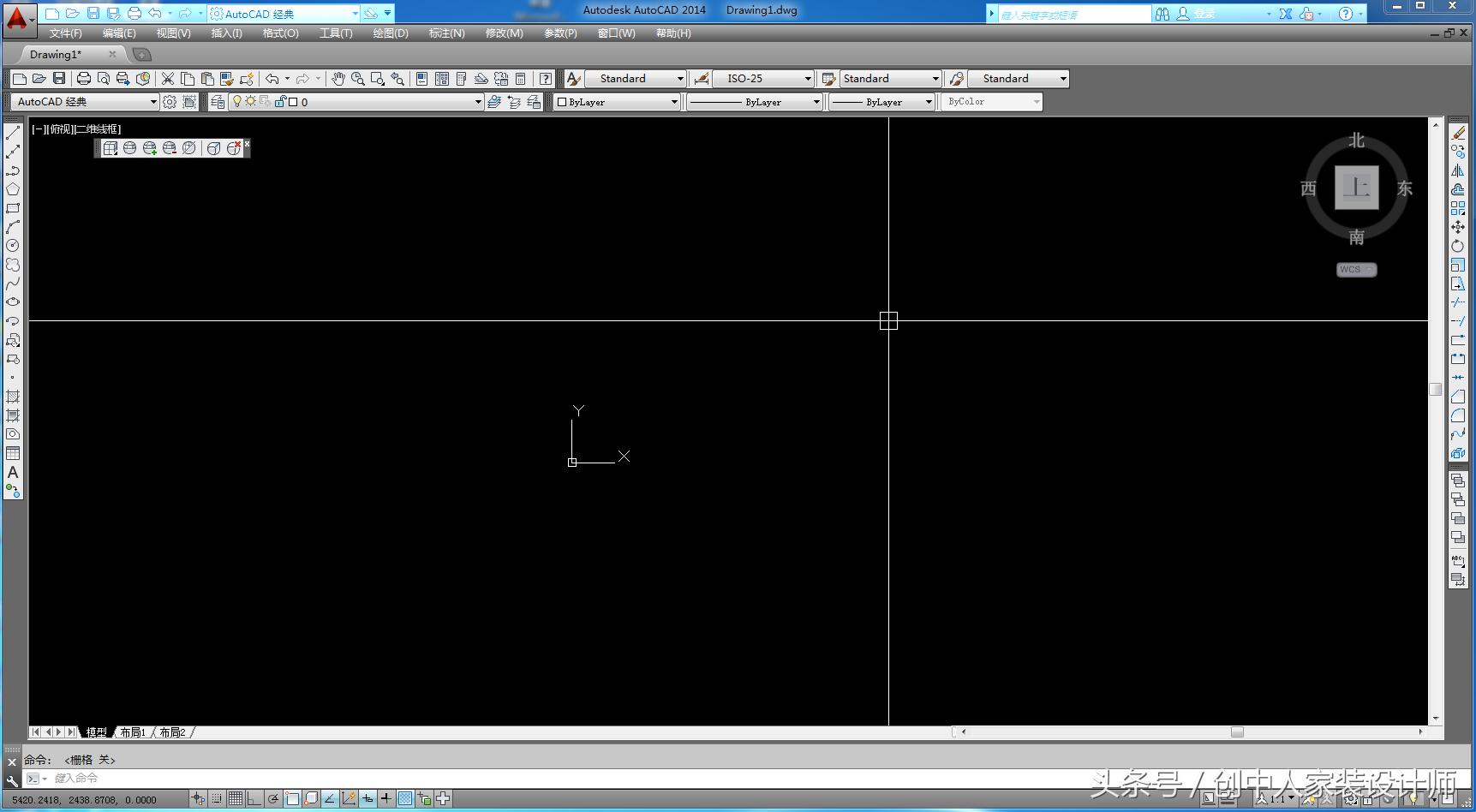Open the 编辑(E) menu
The image size is (1476, 812).
pyautogui.click(x=119, y=33)
